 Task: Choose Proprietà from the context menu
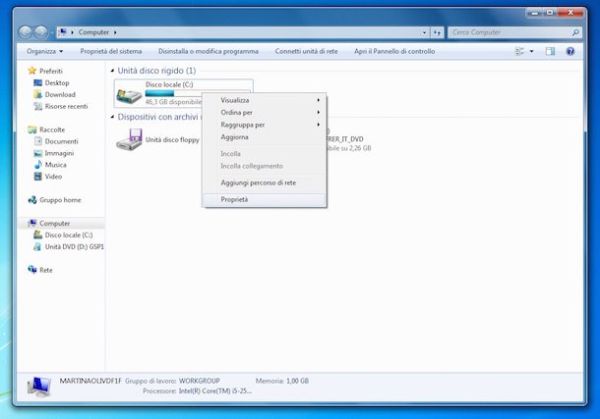[235, 200]
